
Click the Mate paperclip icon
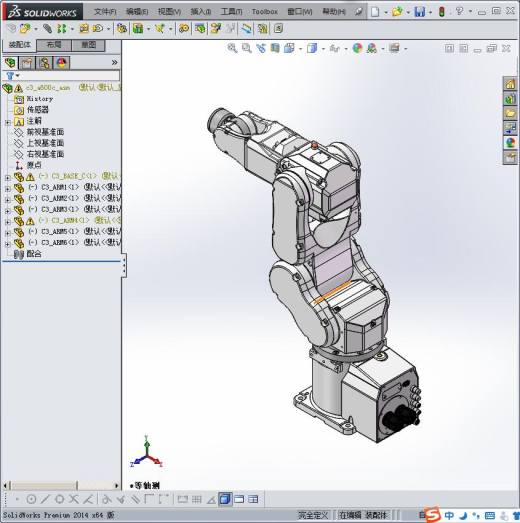pos(47,29)
